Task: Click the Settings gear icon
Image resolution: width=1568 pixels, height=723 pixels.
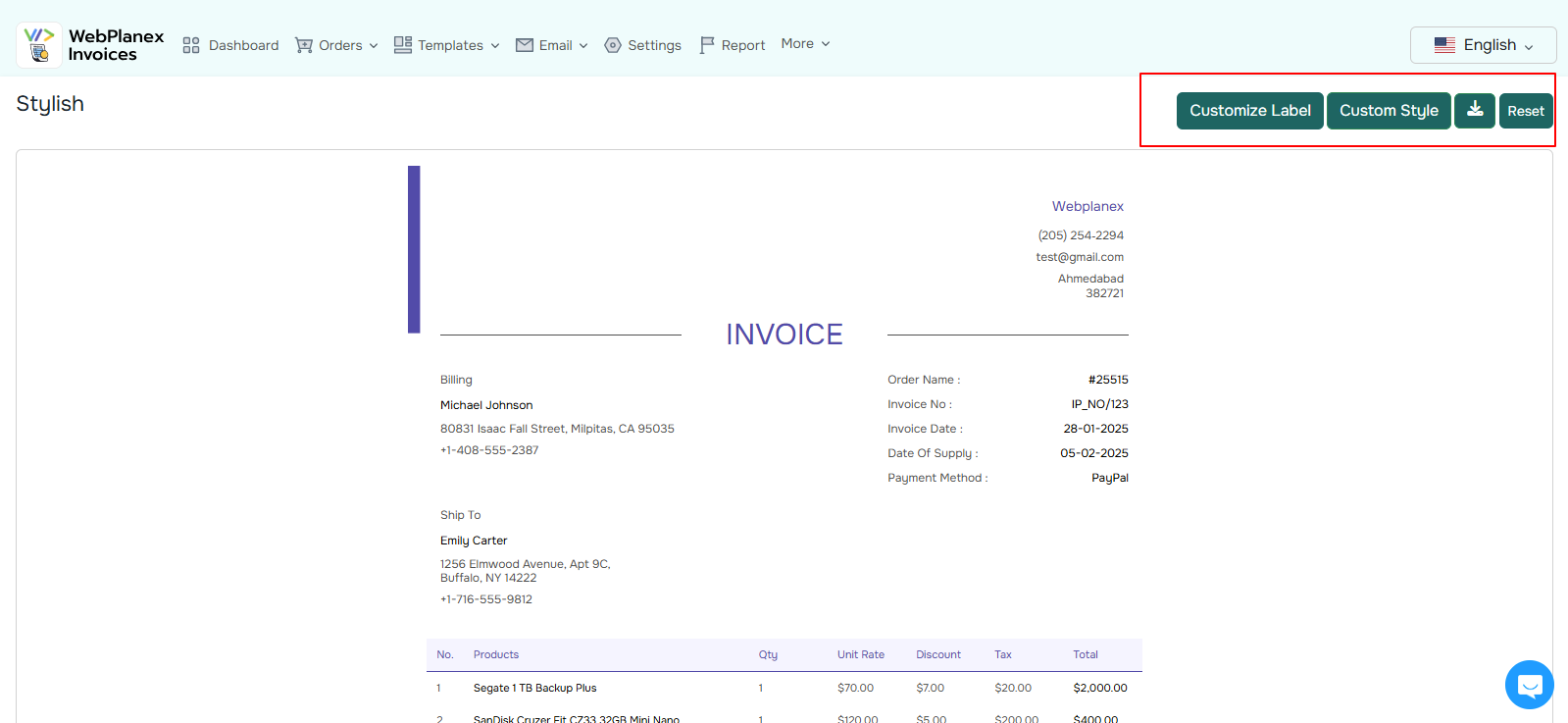Action: pyautogui.click(x=613, y=45)
